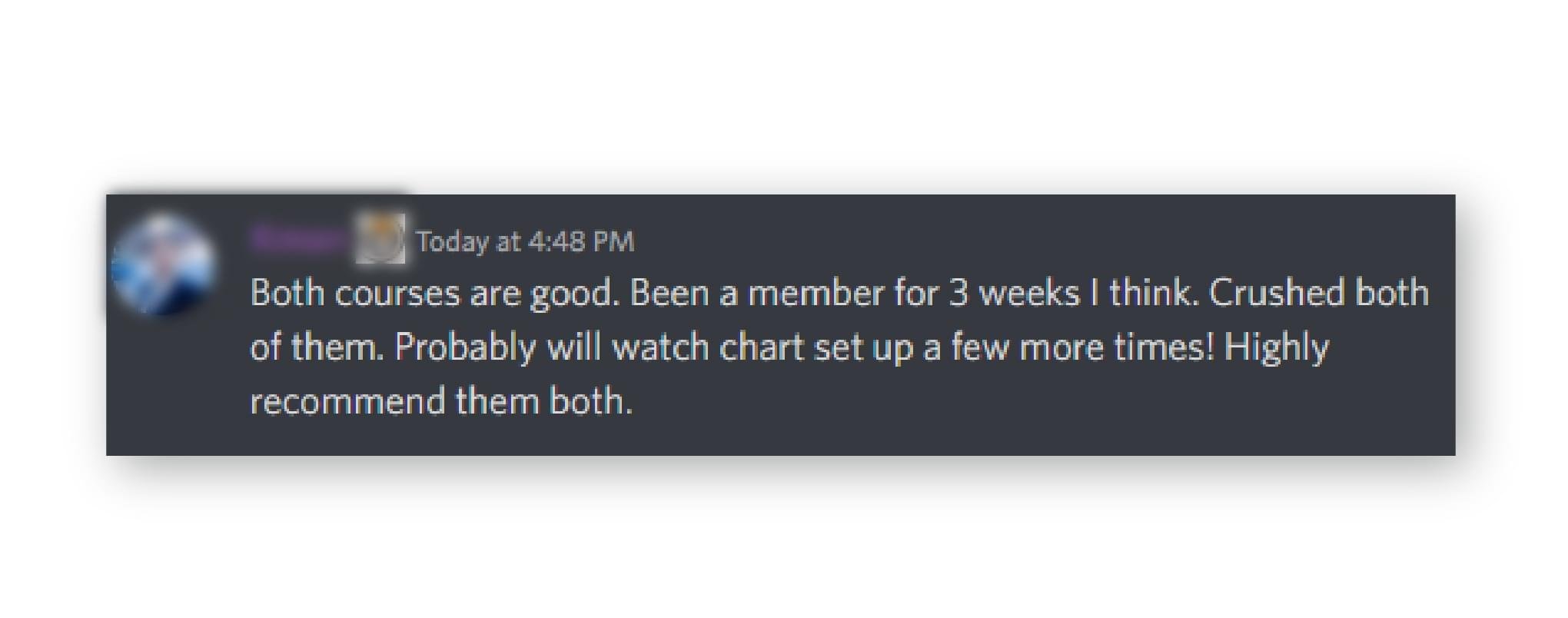Open the blurred purple username profile
Screen dimensions: 1568x618
click(x=300, y=239)
